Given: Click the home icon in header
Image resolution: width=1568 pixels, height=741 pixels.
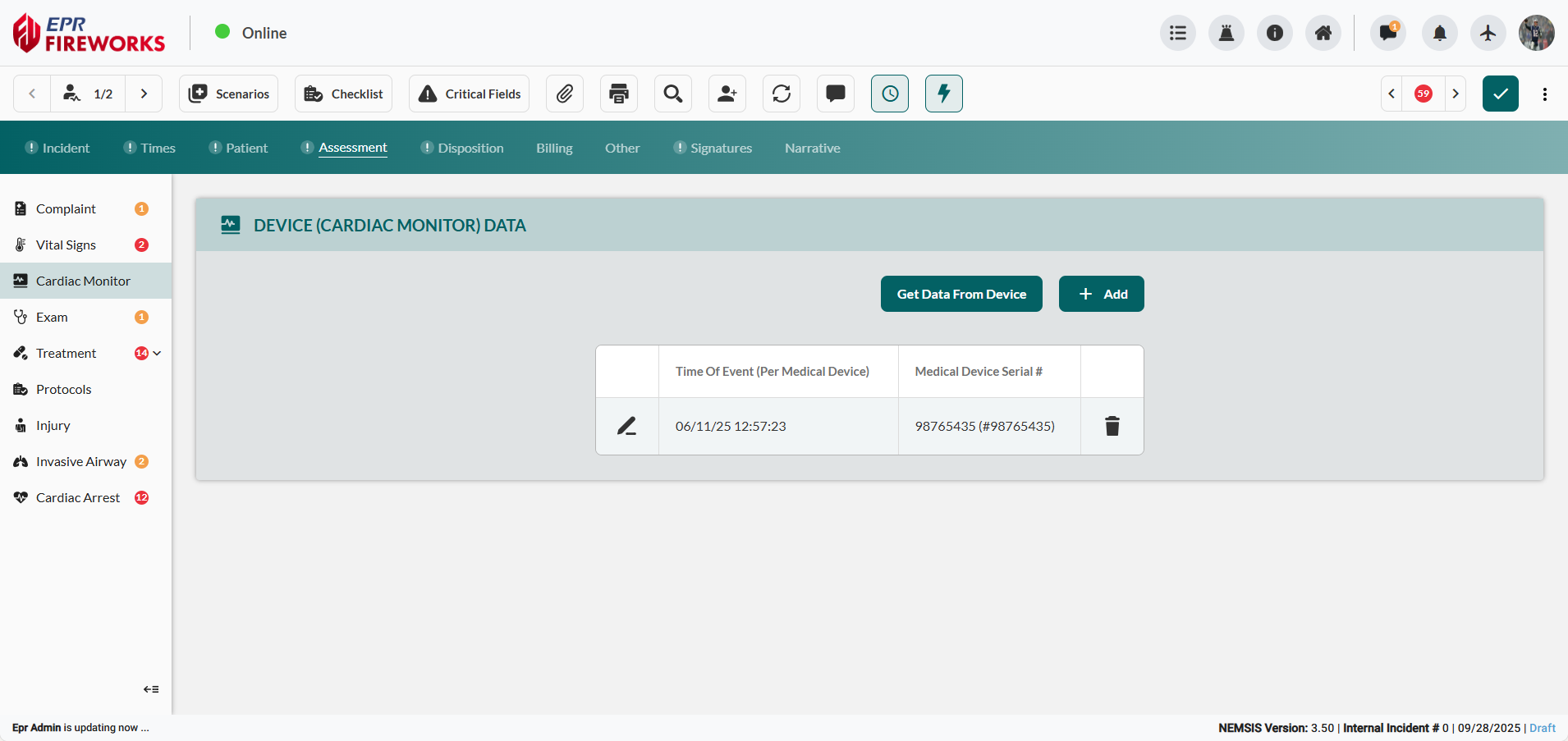Looking at the screenshot, I should pyautogui.click(x=1323, y=33).
